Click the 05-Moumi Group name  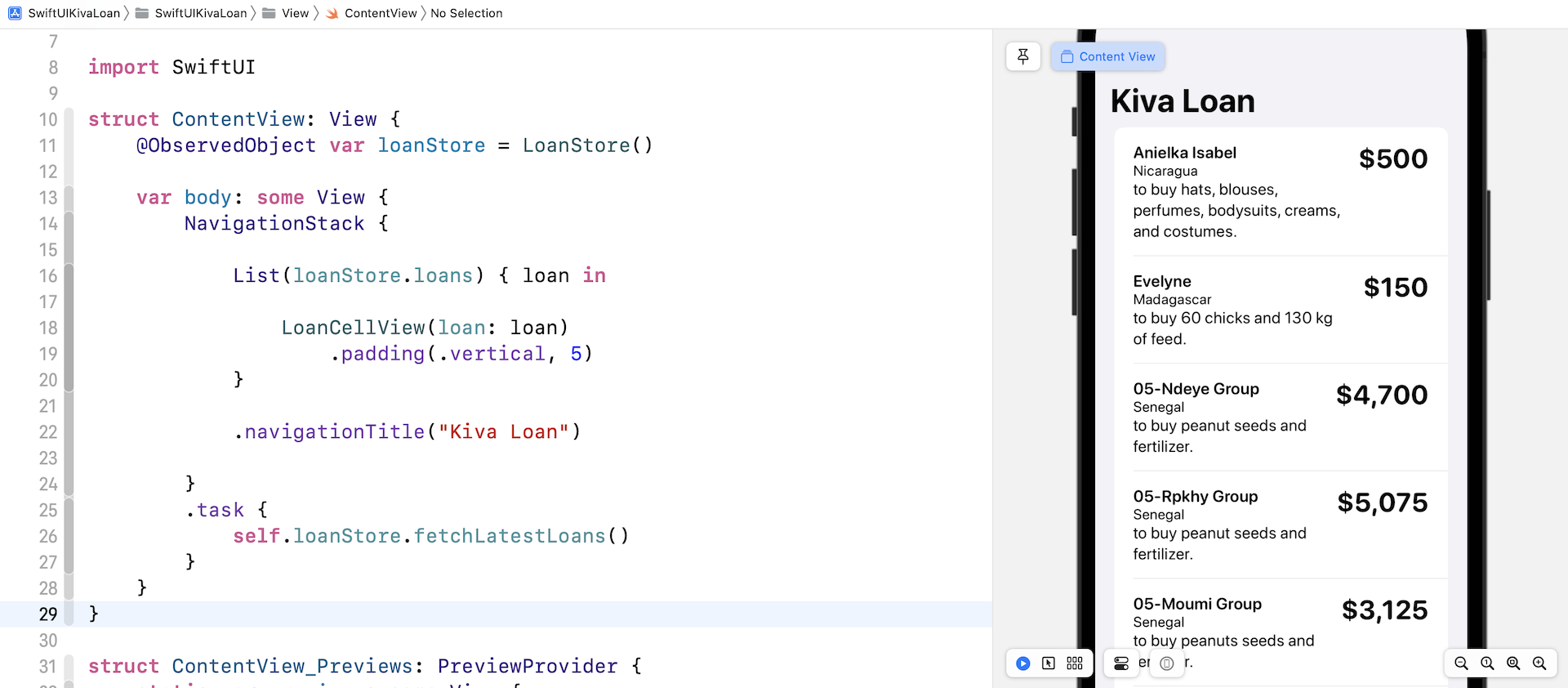coord(1197,604)
